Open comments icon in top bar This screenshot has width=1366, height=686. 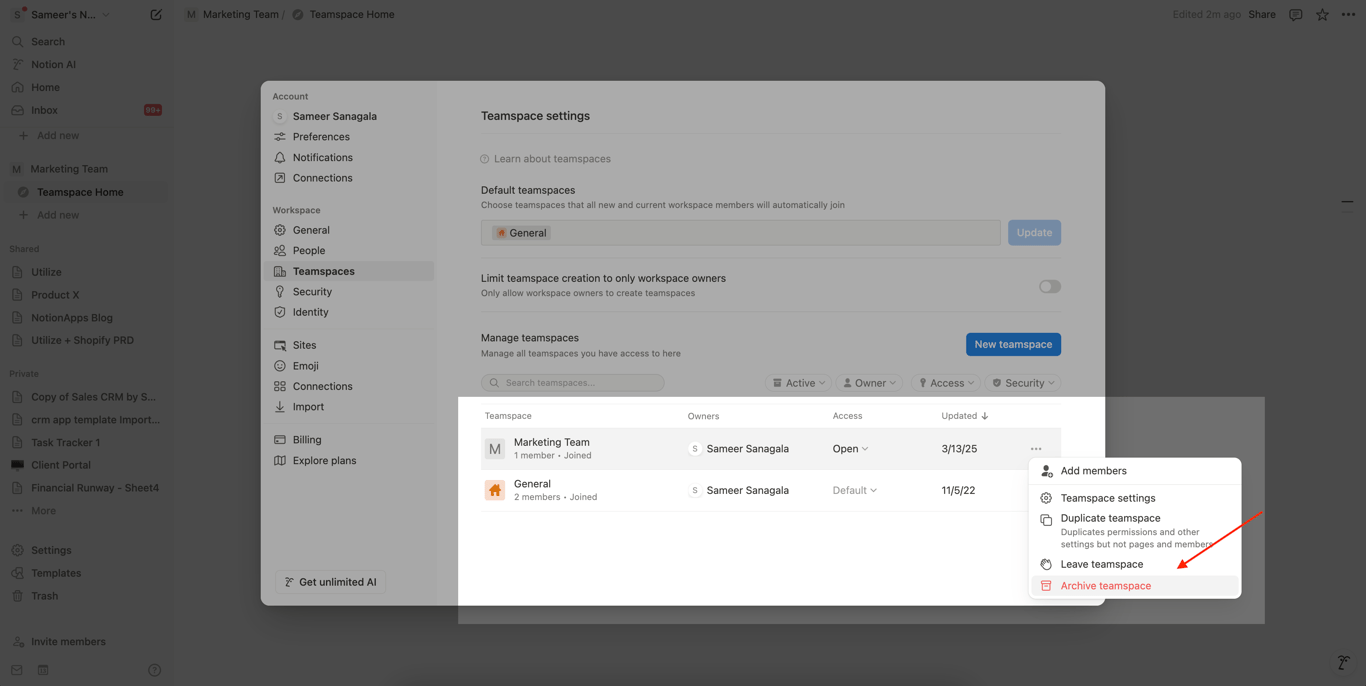click(x=1295, y=15)
